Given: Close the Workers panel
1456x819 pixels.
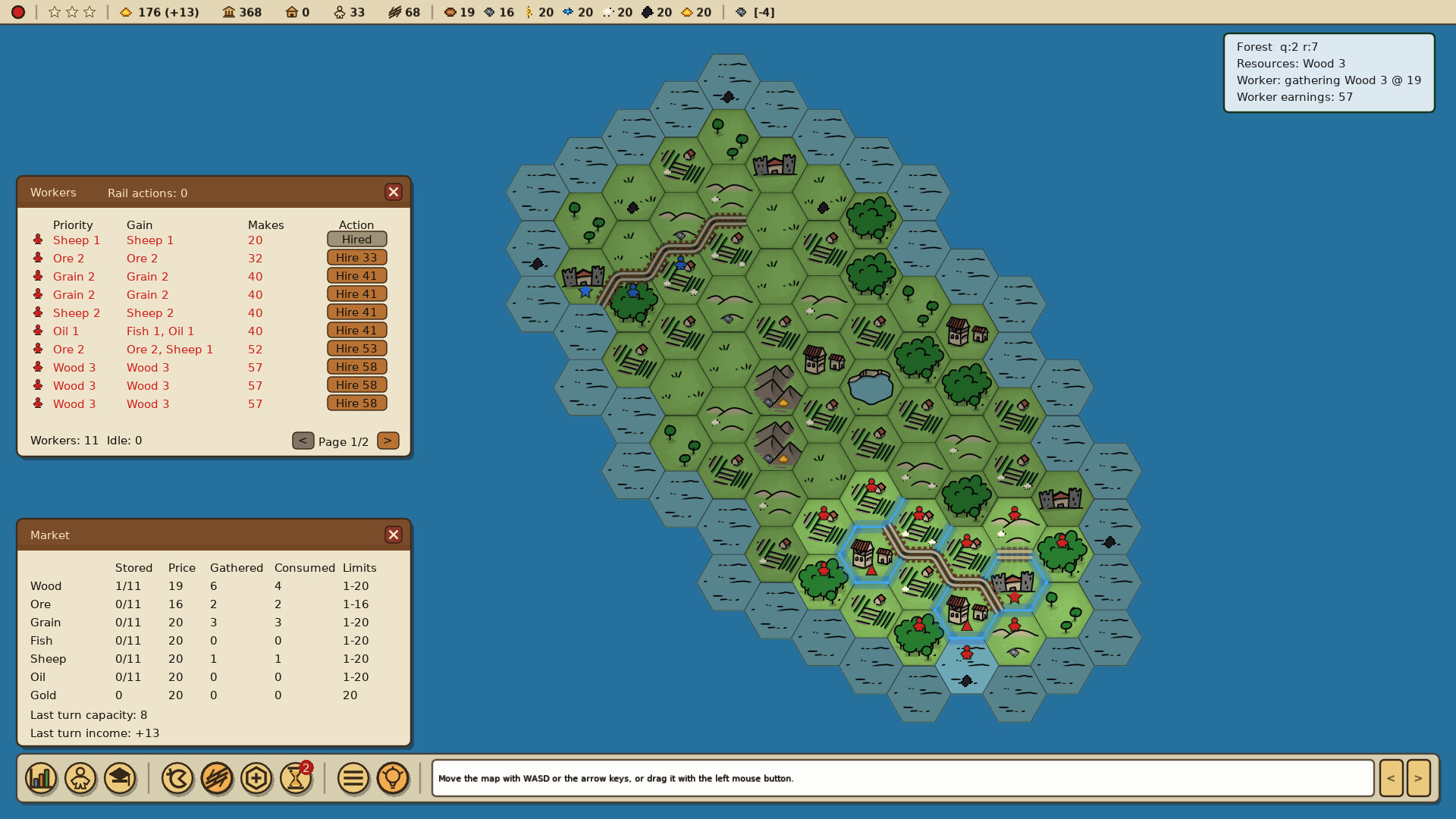Looking at the screenshot, I should pos(394,192).
